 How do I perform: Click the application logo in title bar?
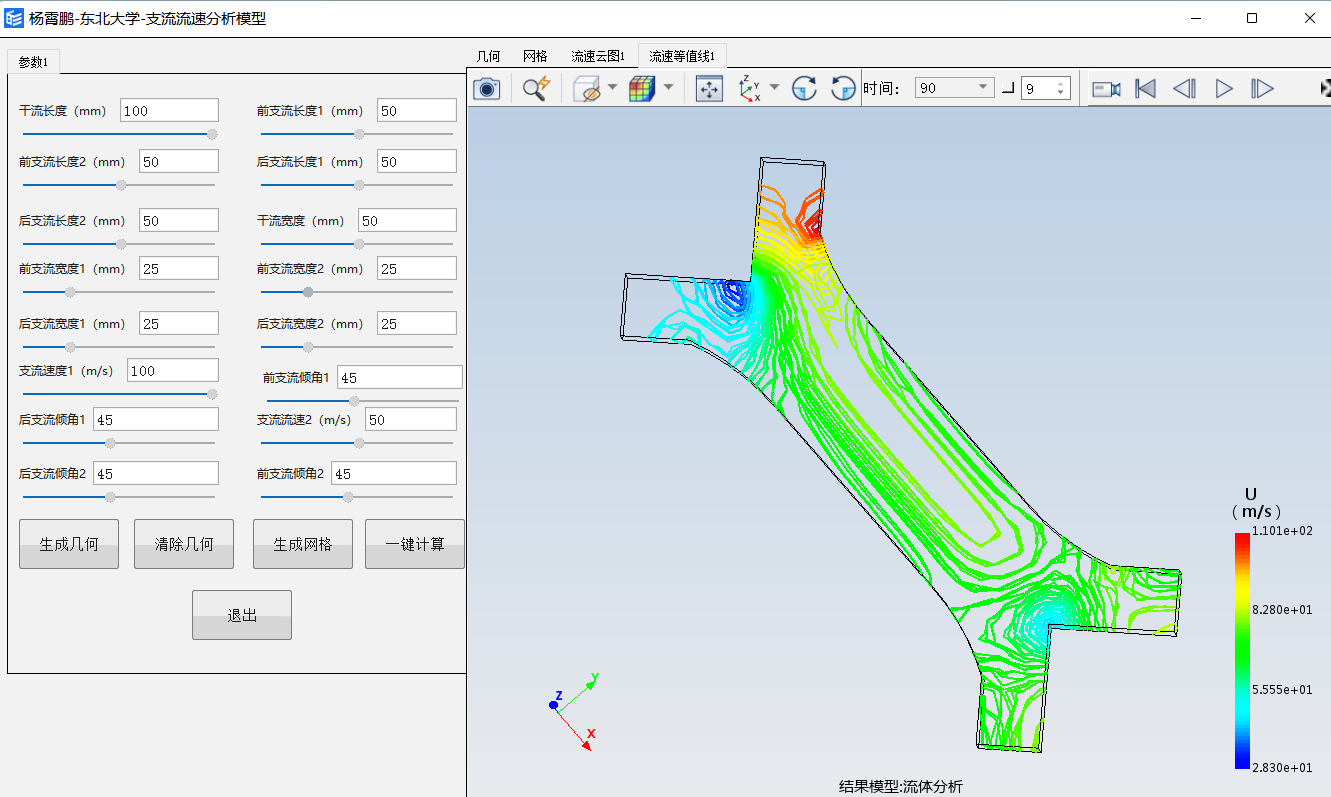pyautogui.click(x=15, y=18)
